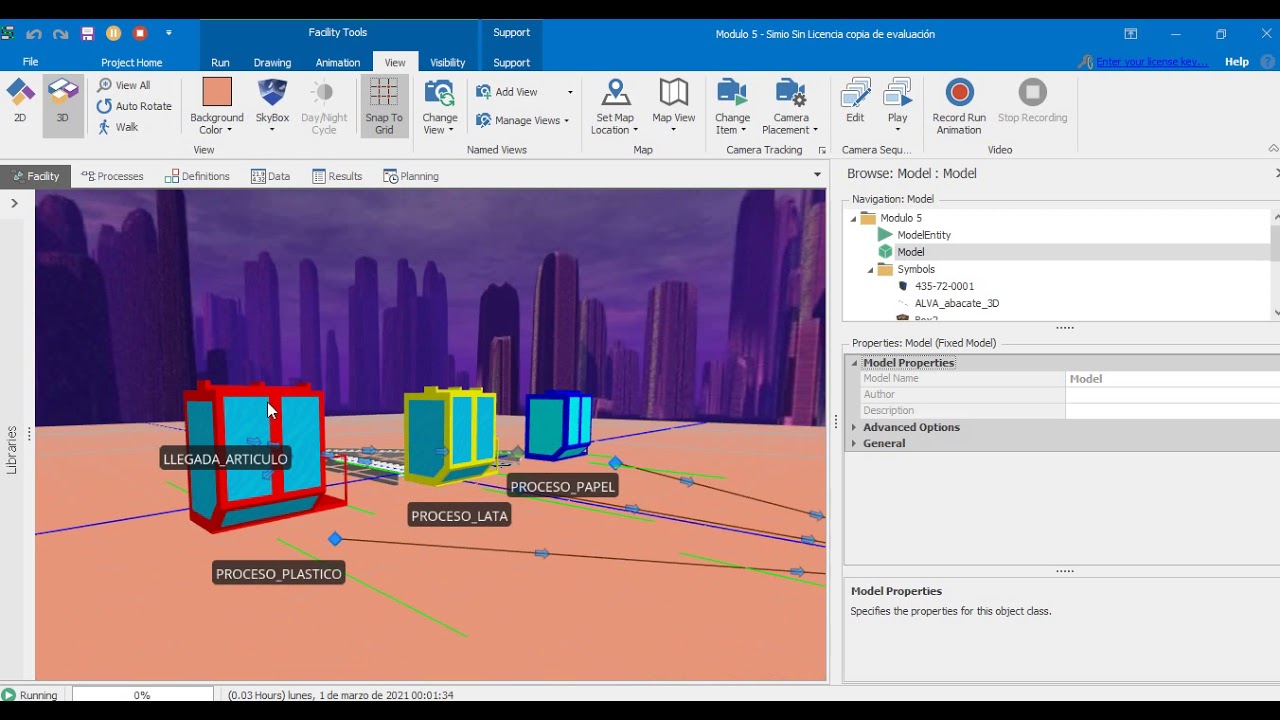This screenshot has height=720, width=1280.
Task: Collapse the Modulo 5 tree node
Action: (853, 218)
